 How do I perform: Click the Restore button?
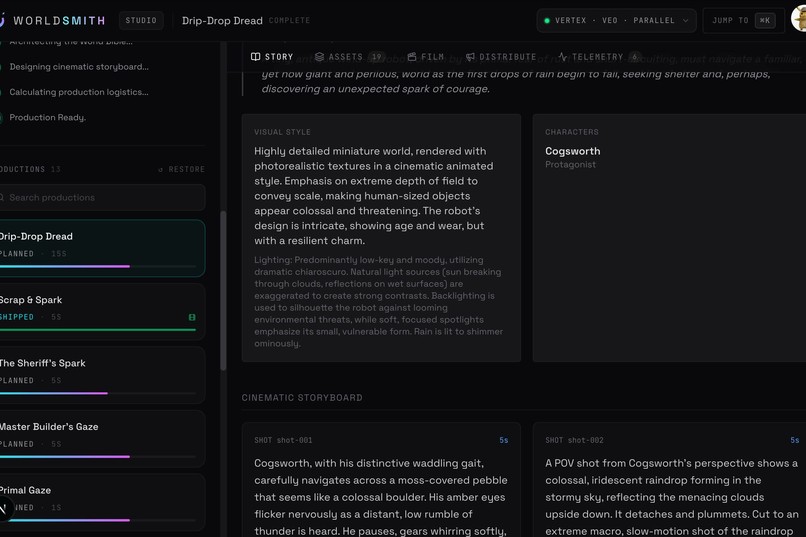point(181,170)
